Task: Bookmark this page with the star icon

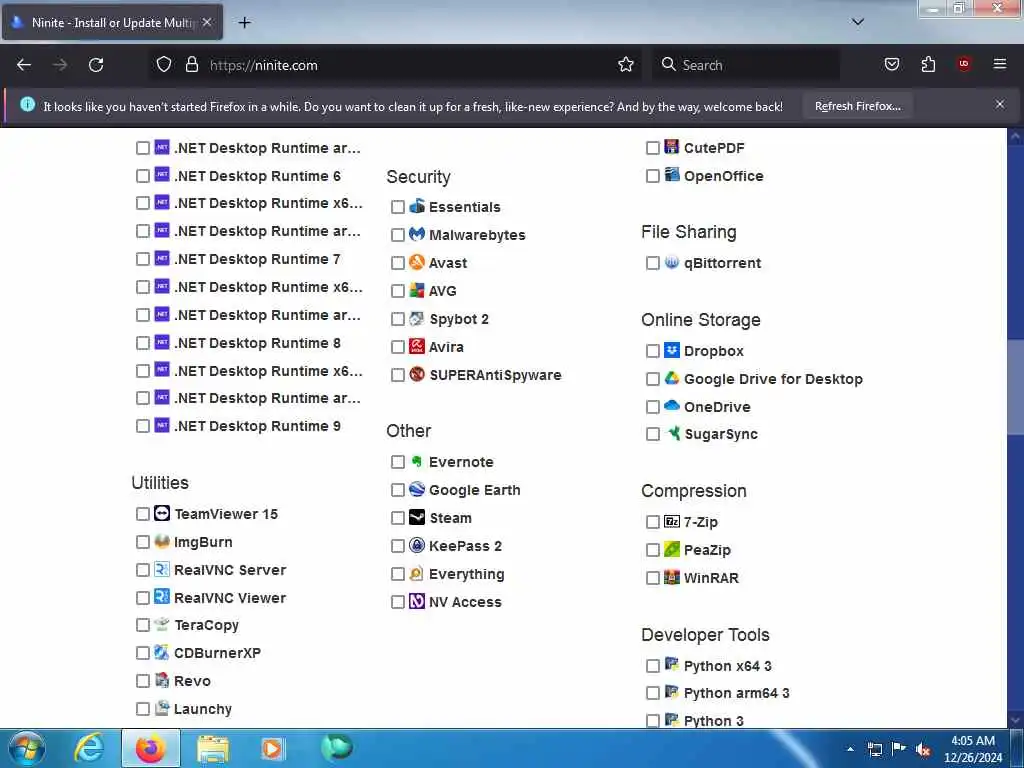Action: tap(626, 65)
